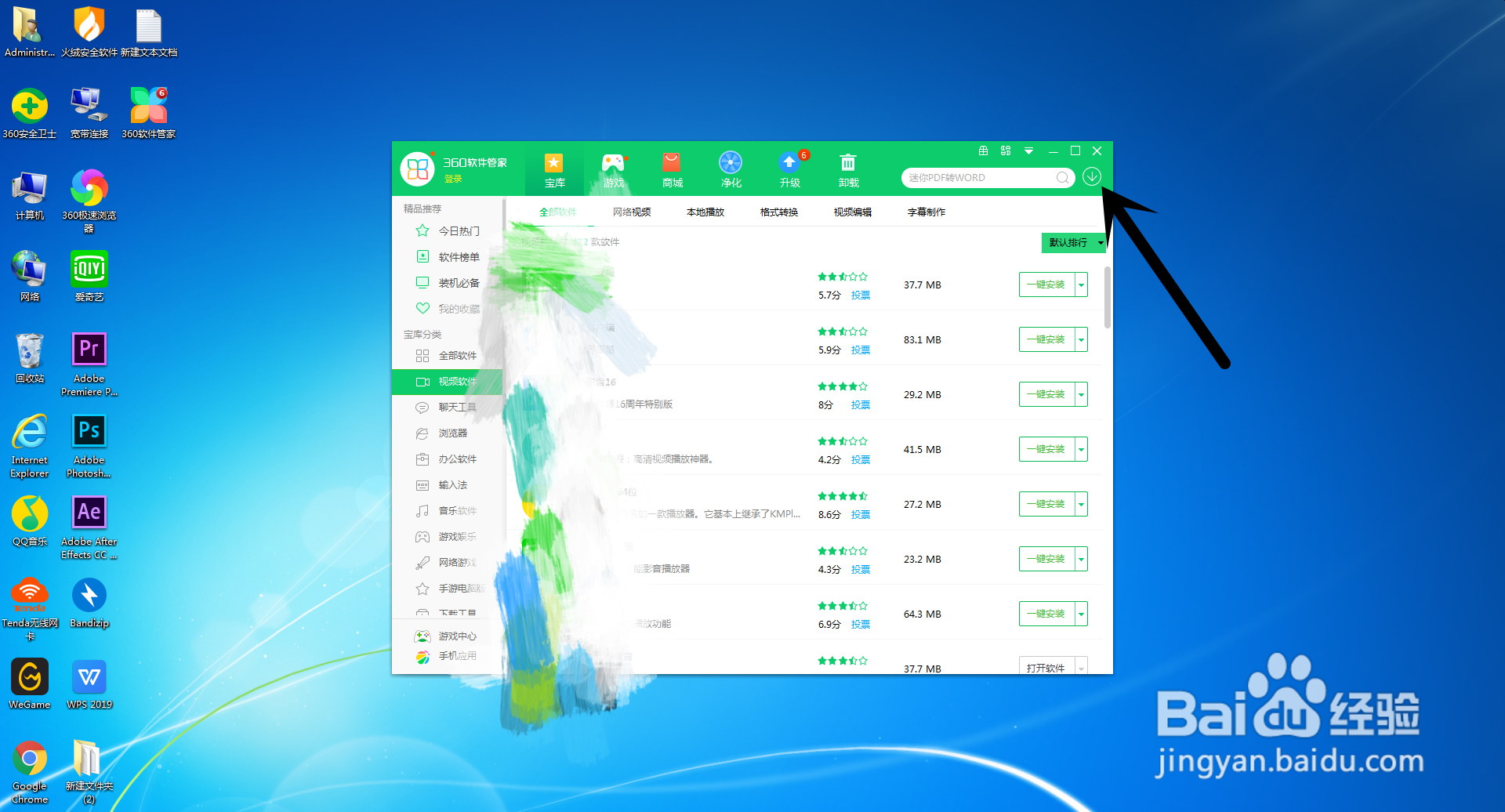Open the 商城 shopping bag section
Viewport: 1505px width, 812px height.
pos(672,170)
